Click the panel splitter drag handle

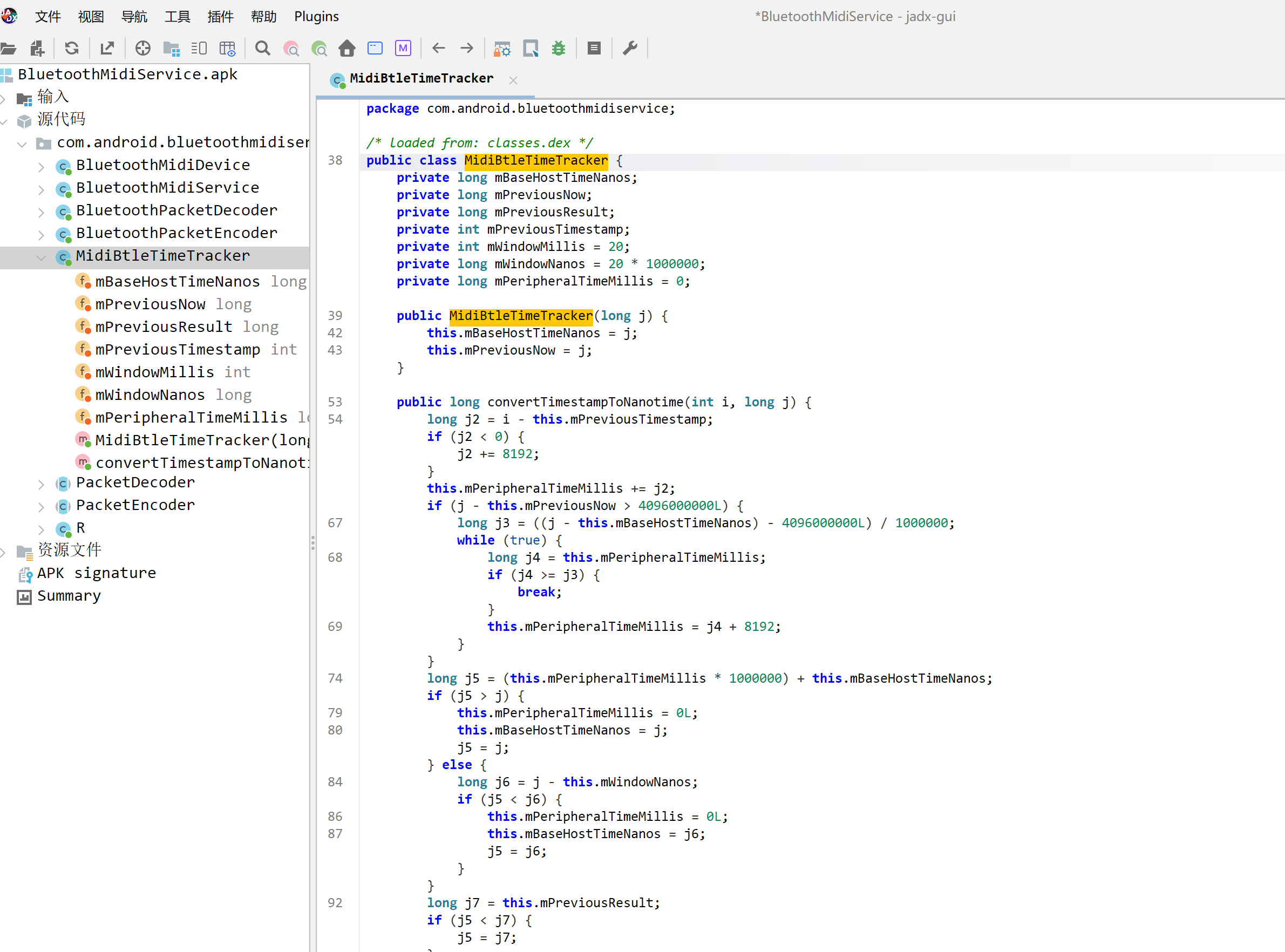[312, 543]
